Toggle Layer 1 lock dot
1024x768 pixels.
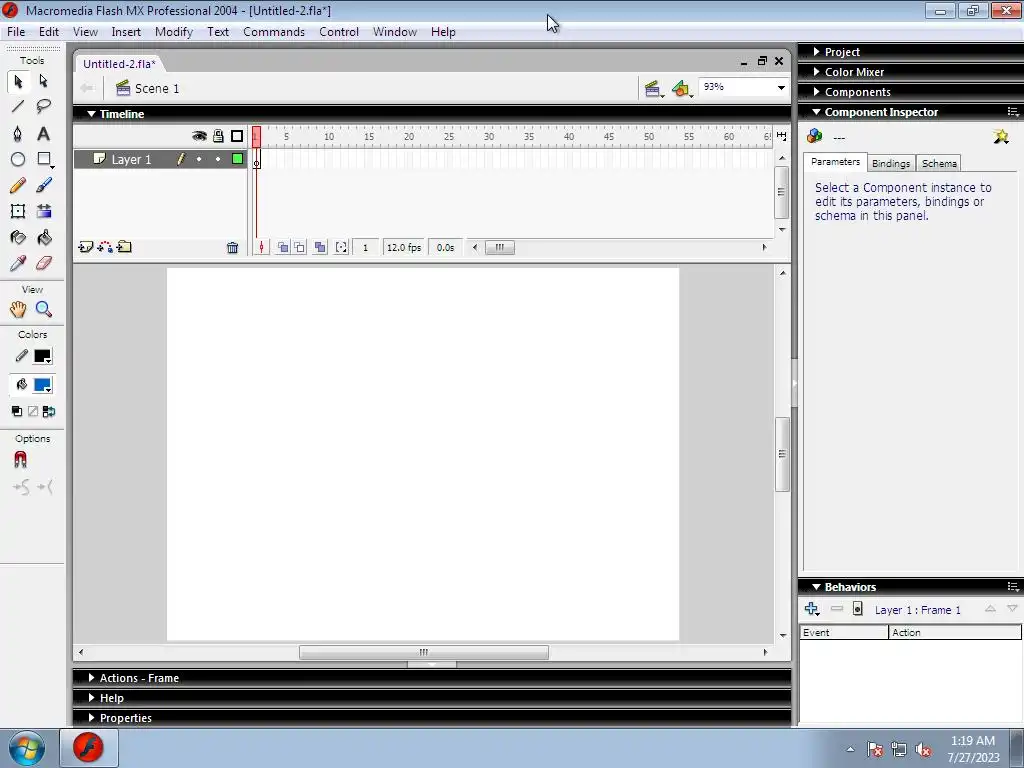pyautogui.click(x=218, y=159)
